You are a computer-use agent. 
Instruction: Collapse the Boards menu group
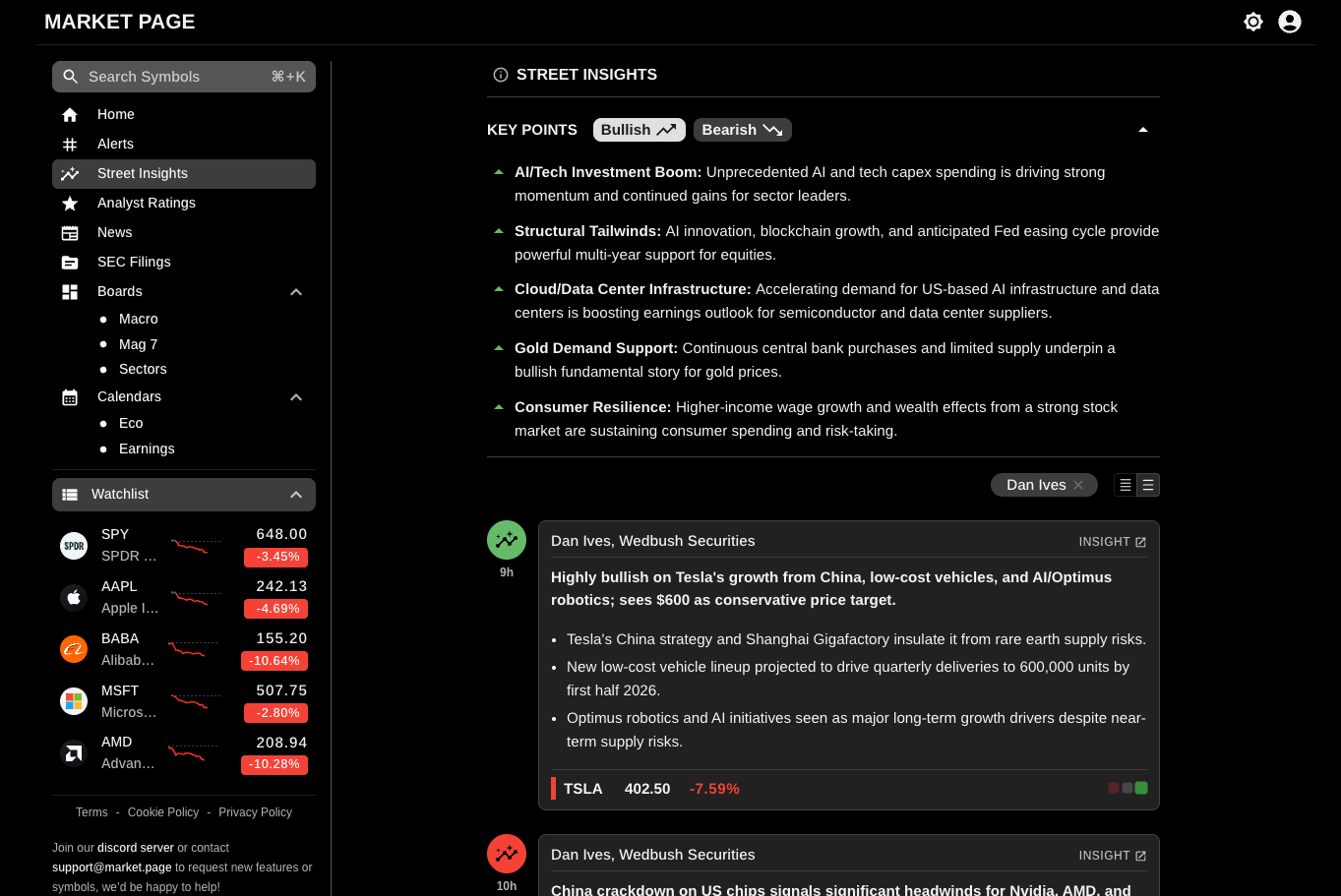296,292
